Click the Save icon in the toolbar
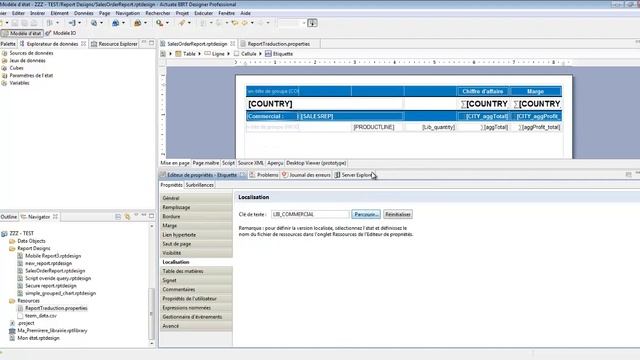Viewport: 640px width, 360px height. pyautogui.click(x=16, y=23)
